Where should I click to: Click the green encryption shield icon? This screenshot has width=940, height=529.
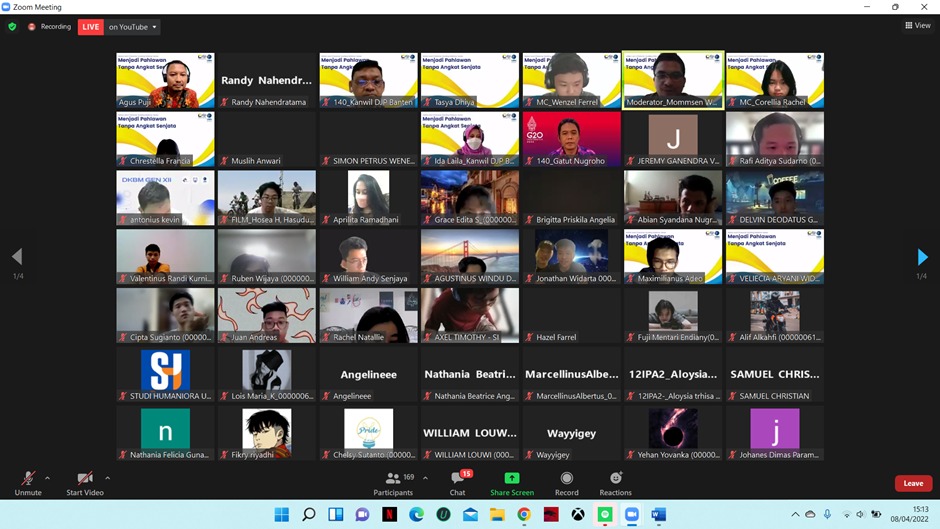point(12,27)
